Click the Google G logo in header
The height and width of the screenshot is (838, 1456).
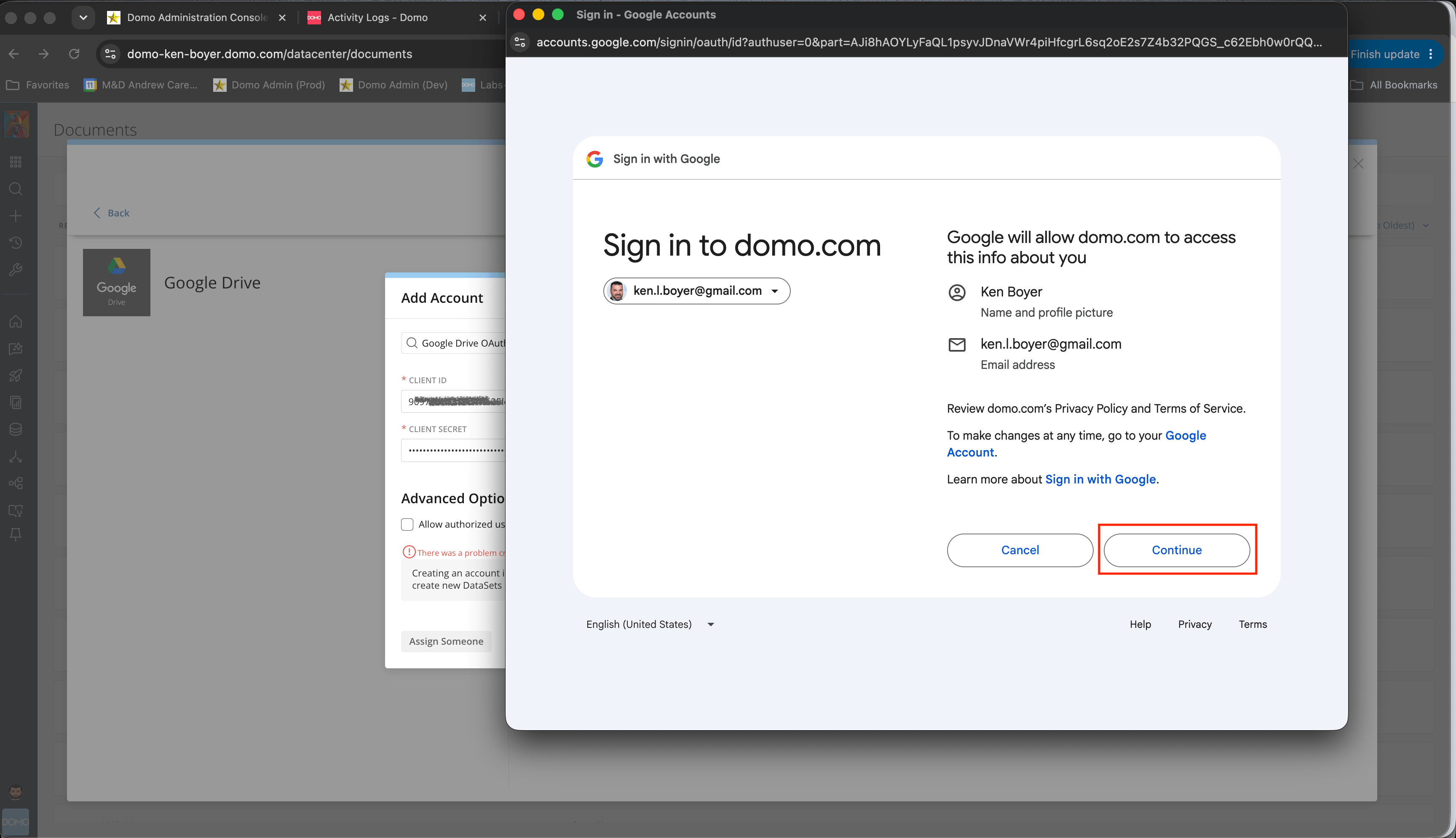click(x=595, y=159)
